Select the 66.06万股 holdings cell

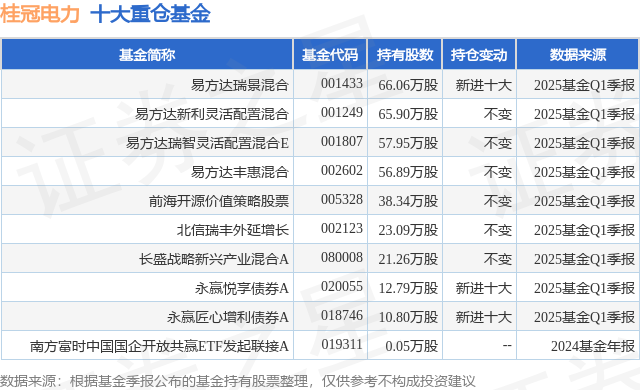click(408, 85)
